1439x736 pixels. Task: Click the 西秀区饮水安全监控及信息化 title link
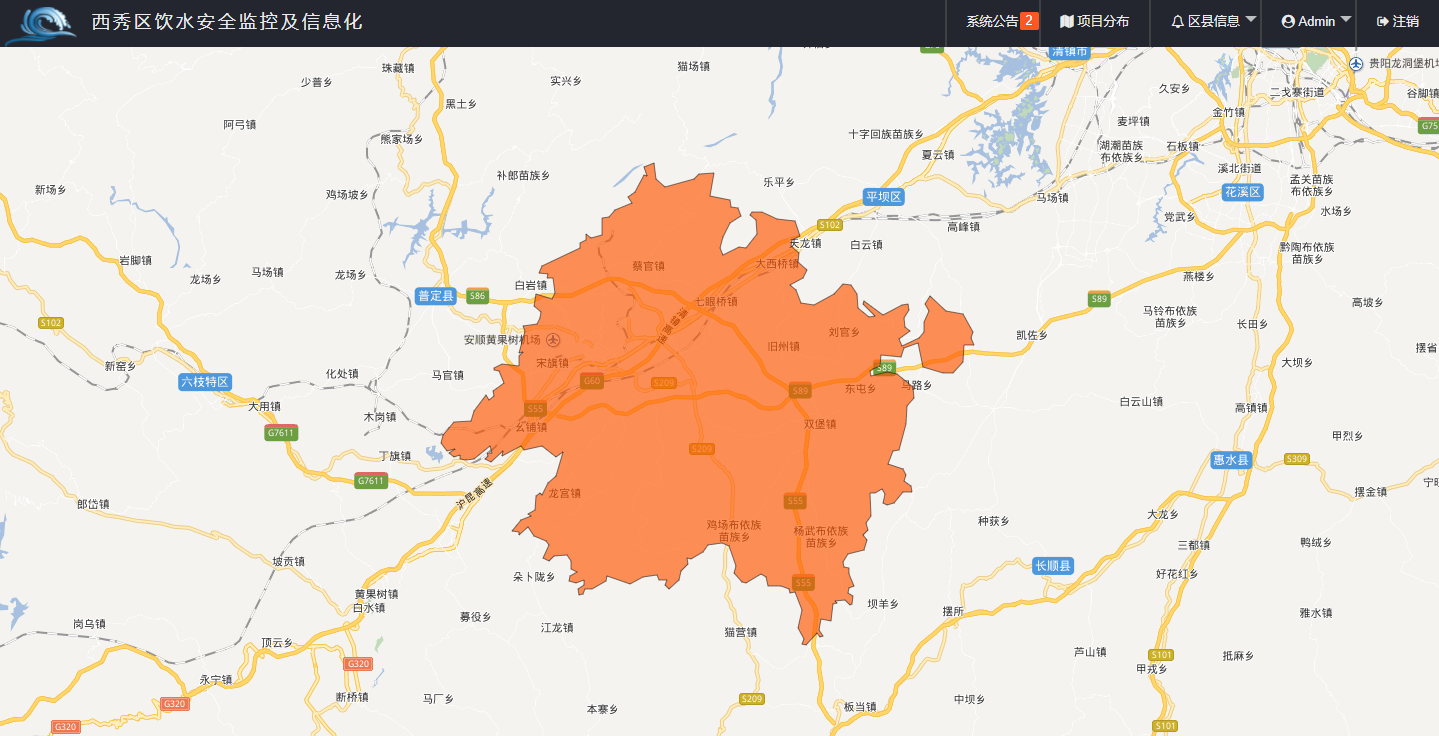pos(227,21)
